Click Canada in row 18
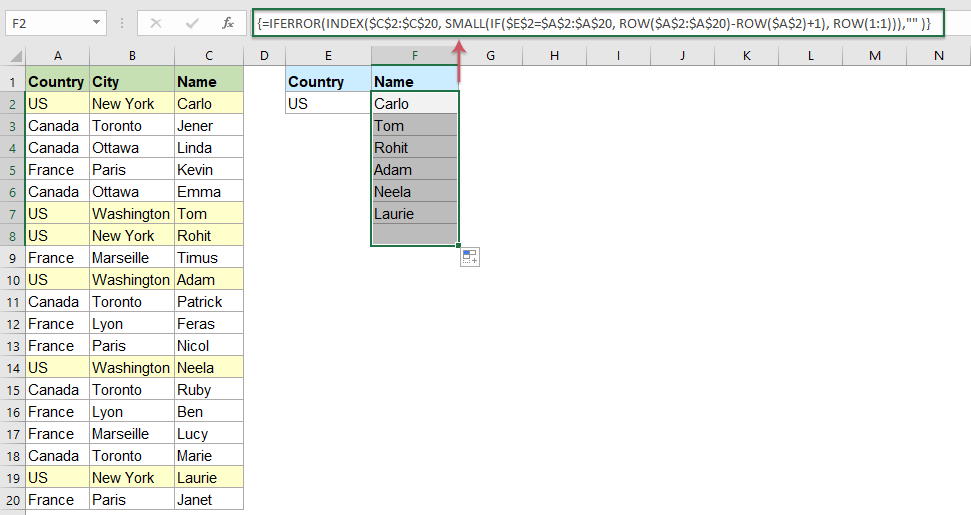This screenshot has width=971, height=515. [x=58, y=456]
